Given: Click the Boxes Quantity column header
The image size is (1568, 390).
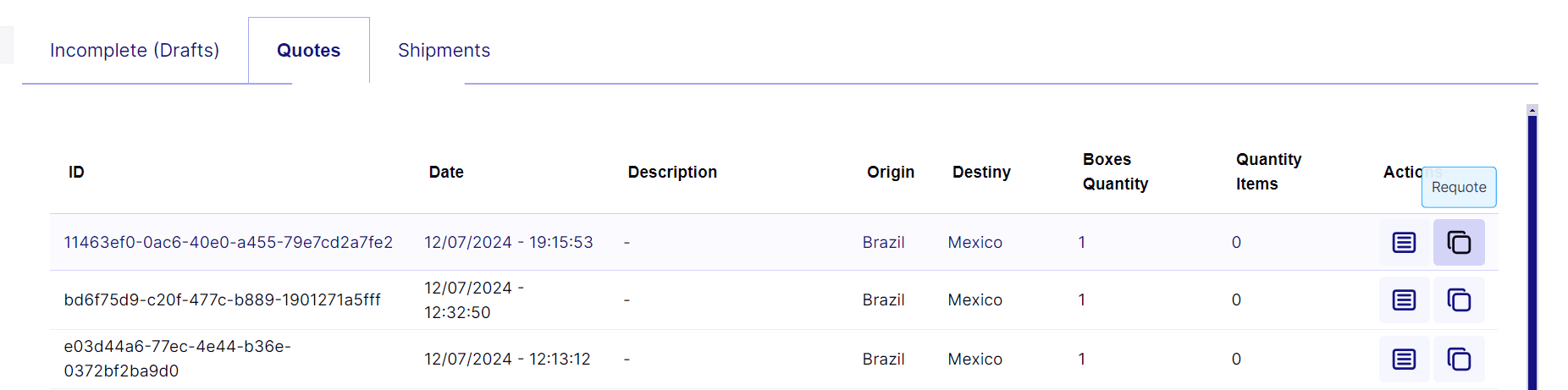Looking at the screenshot, I should pos(1115,172).
